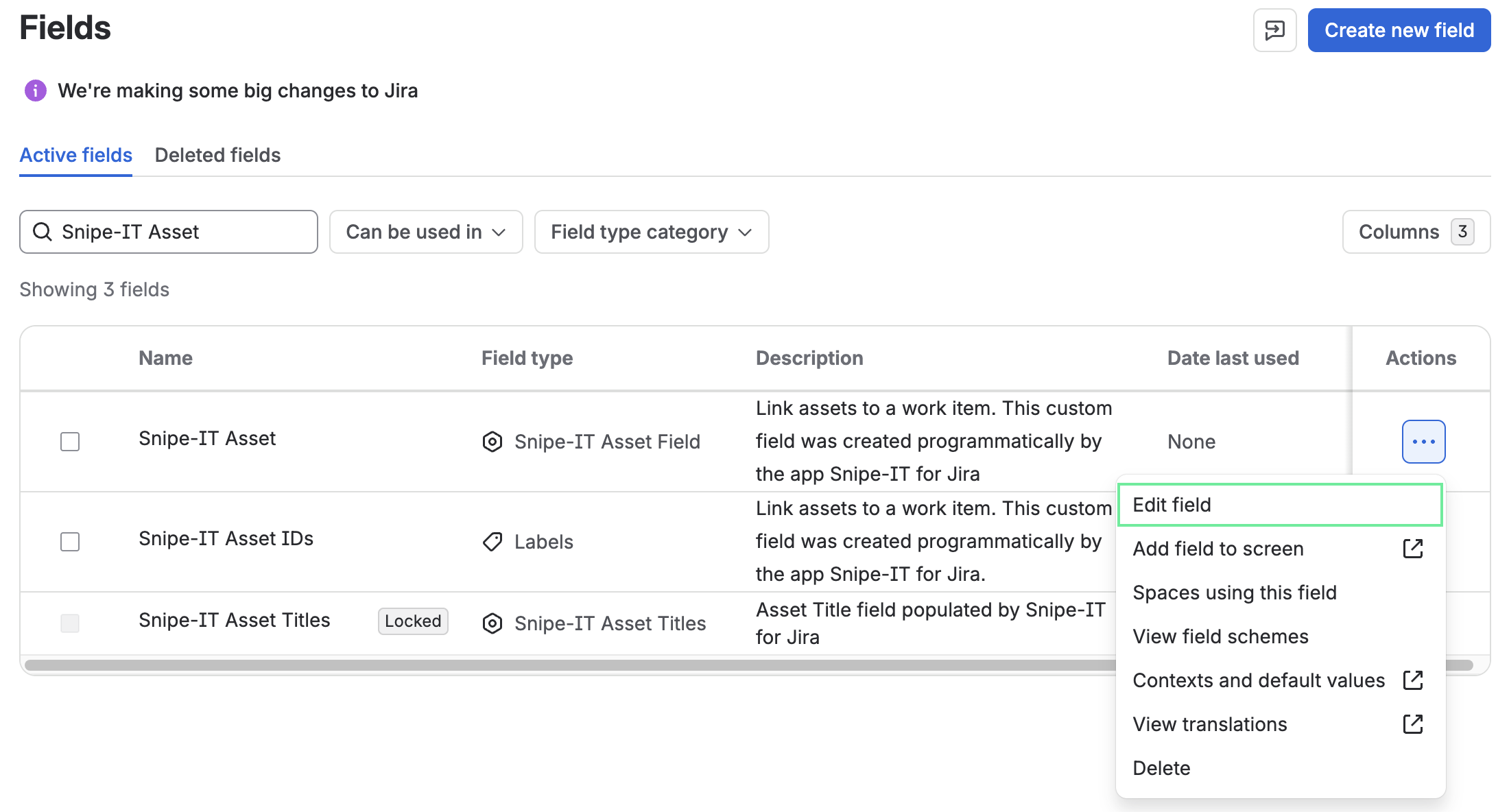
Task: Click the Field type column header
Action: tap(527, 358)
